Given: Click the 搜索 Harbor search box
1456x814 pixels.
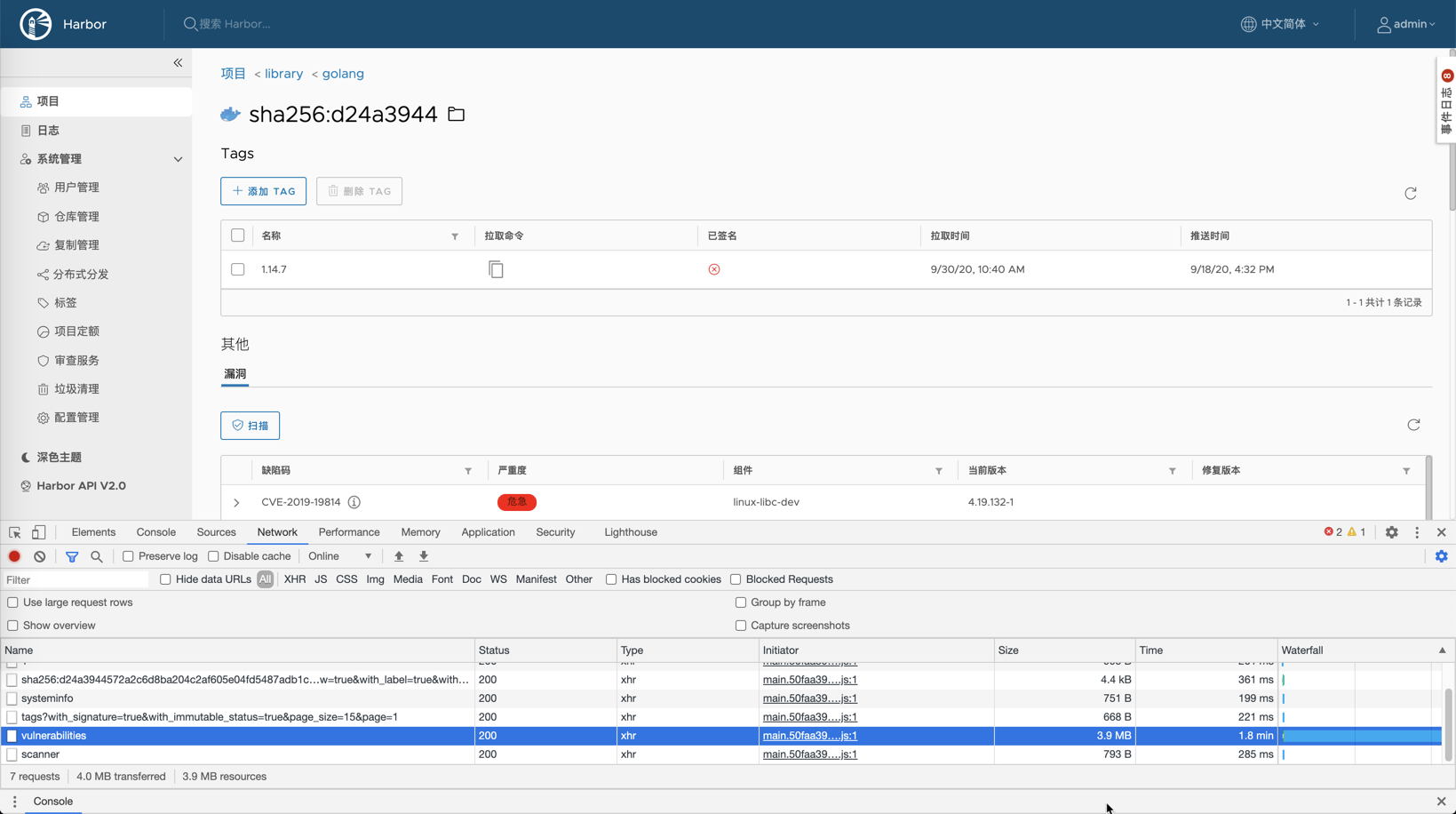Looking at the screenshot, I should (235, 24).
